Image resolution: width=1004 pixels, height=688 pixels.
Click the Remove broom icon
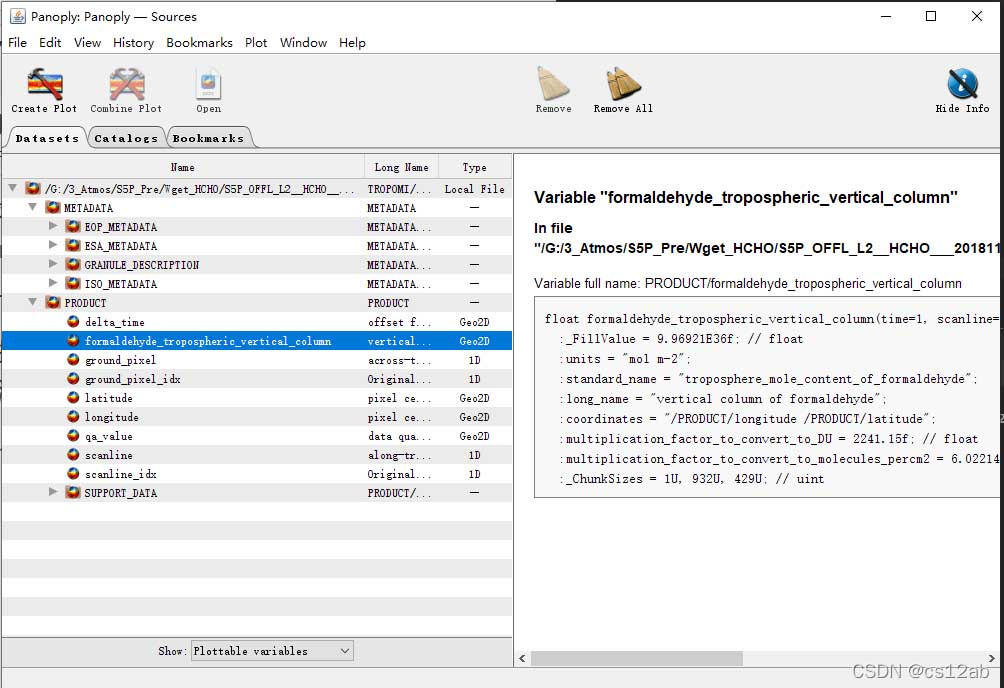pos(553,84)
